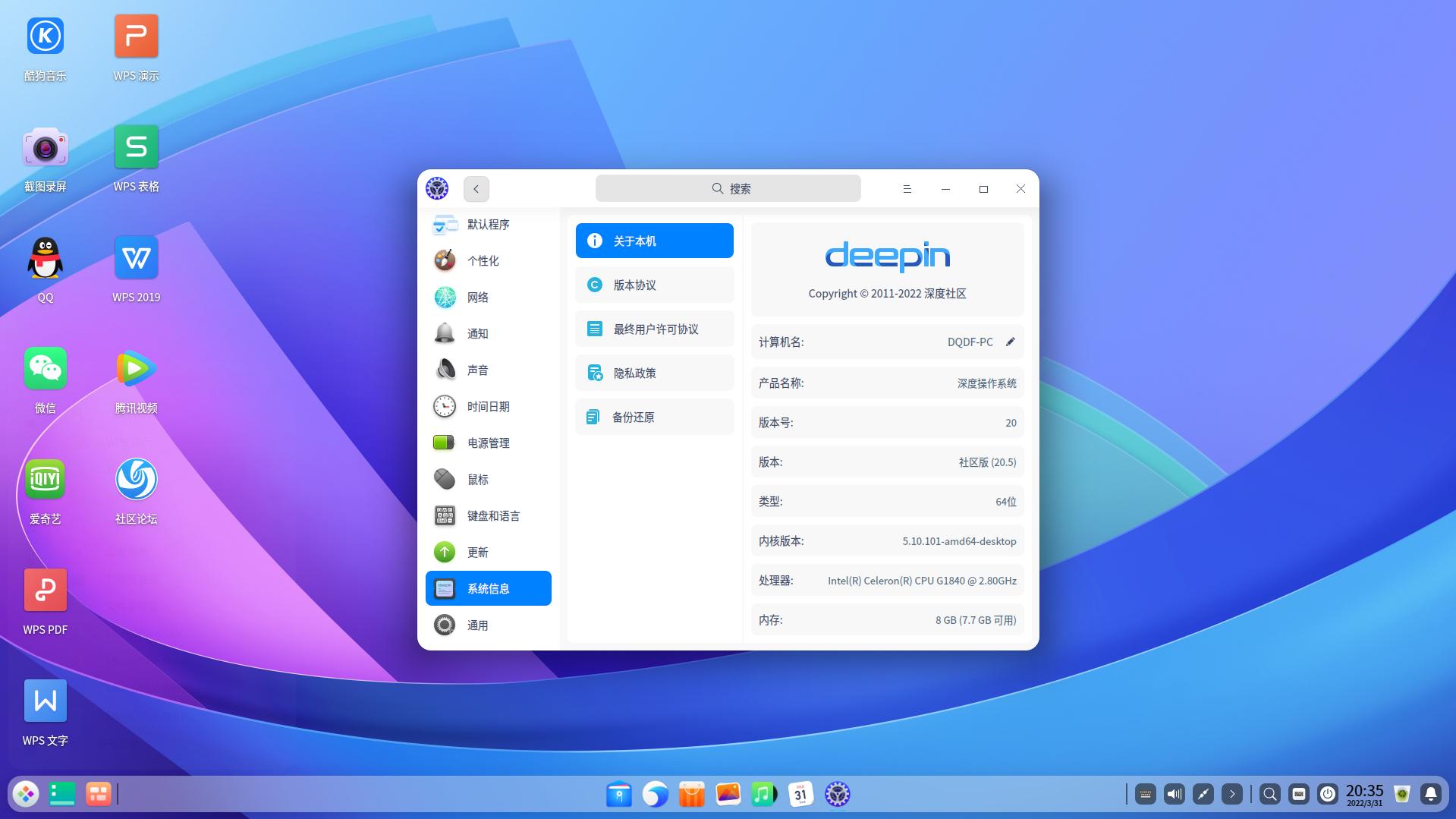Minimize the control center window
Image resolution: width=1456 pixels, height=819 pixels.
[x=945, y=189]
